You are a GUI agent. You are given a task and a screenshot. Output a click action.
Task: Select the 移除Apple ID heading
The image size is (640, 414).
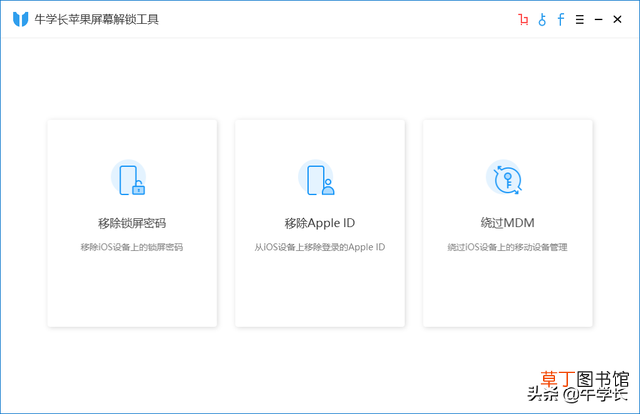point(320,223)
